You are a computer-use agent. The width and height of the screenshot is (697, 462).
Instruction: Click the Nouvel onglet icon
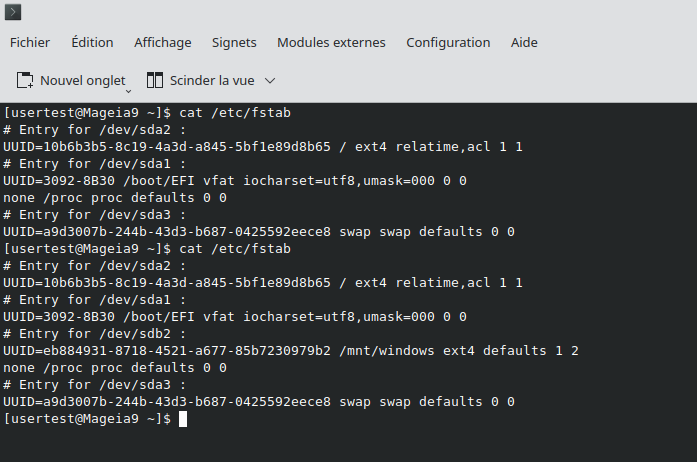click(25, 80)
